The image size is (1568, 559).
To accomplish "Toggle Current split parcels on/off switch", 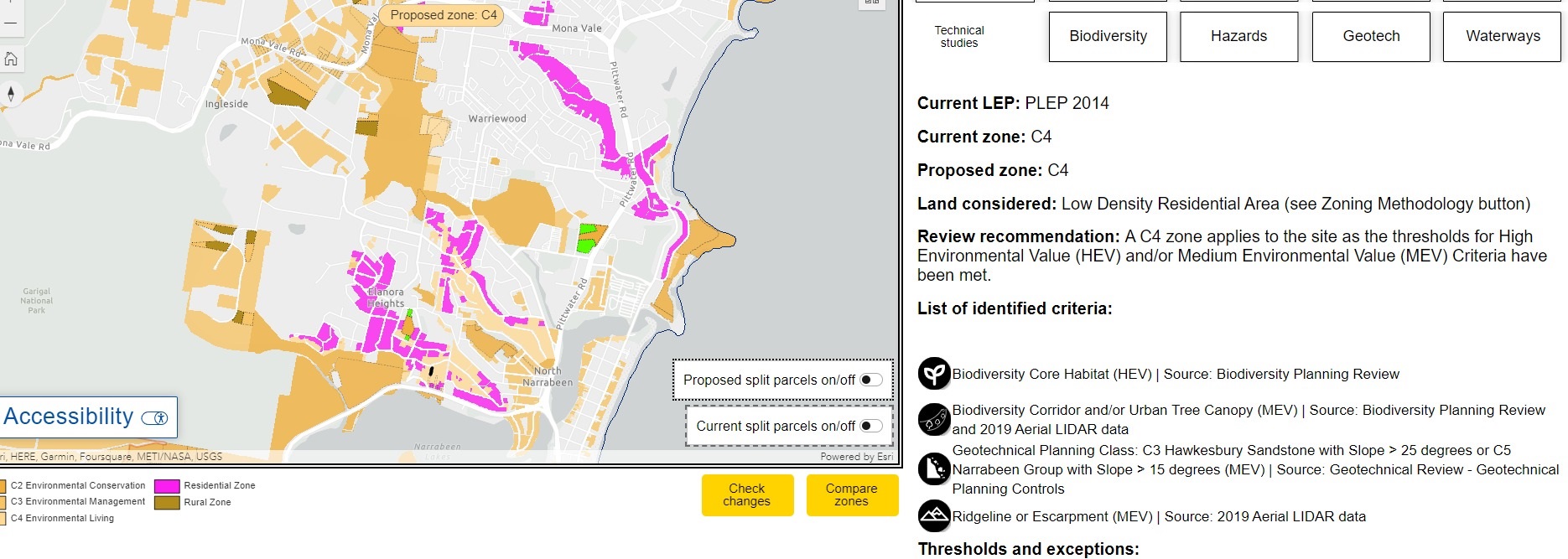I will click(871, 426).
